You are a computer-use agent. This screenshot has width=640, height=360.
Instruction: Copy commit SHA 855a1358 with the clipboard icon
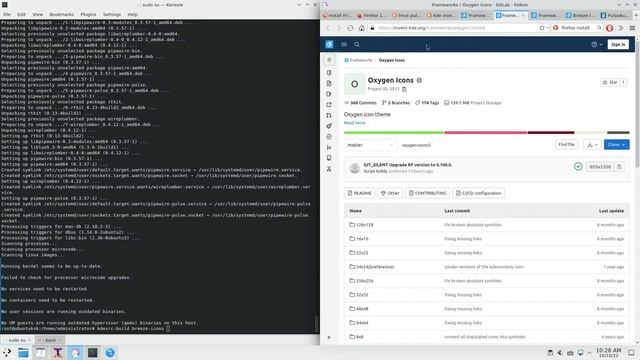pyautogui.click(x=619, y=167)
